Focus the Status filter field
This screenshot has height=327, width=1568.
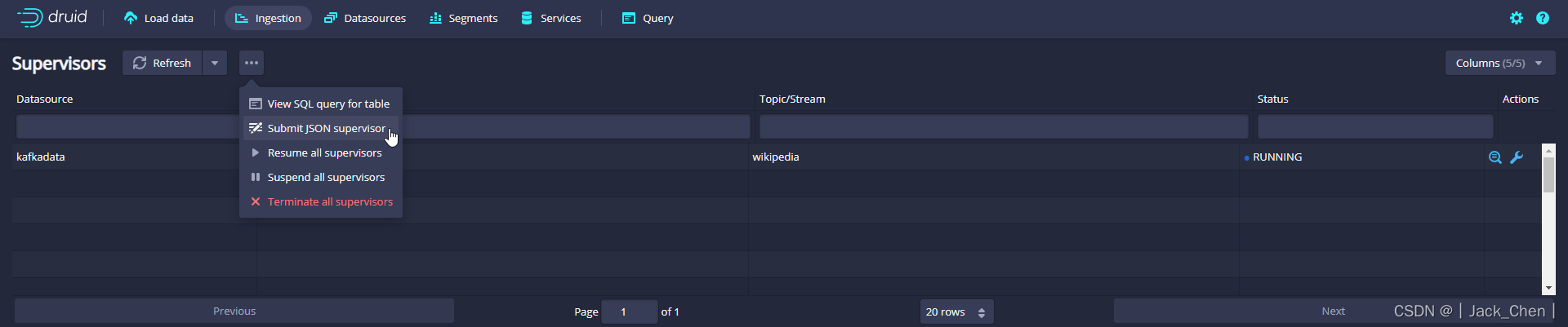tap(1375, 126)
